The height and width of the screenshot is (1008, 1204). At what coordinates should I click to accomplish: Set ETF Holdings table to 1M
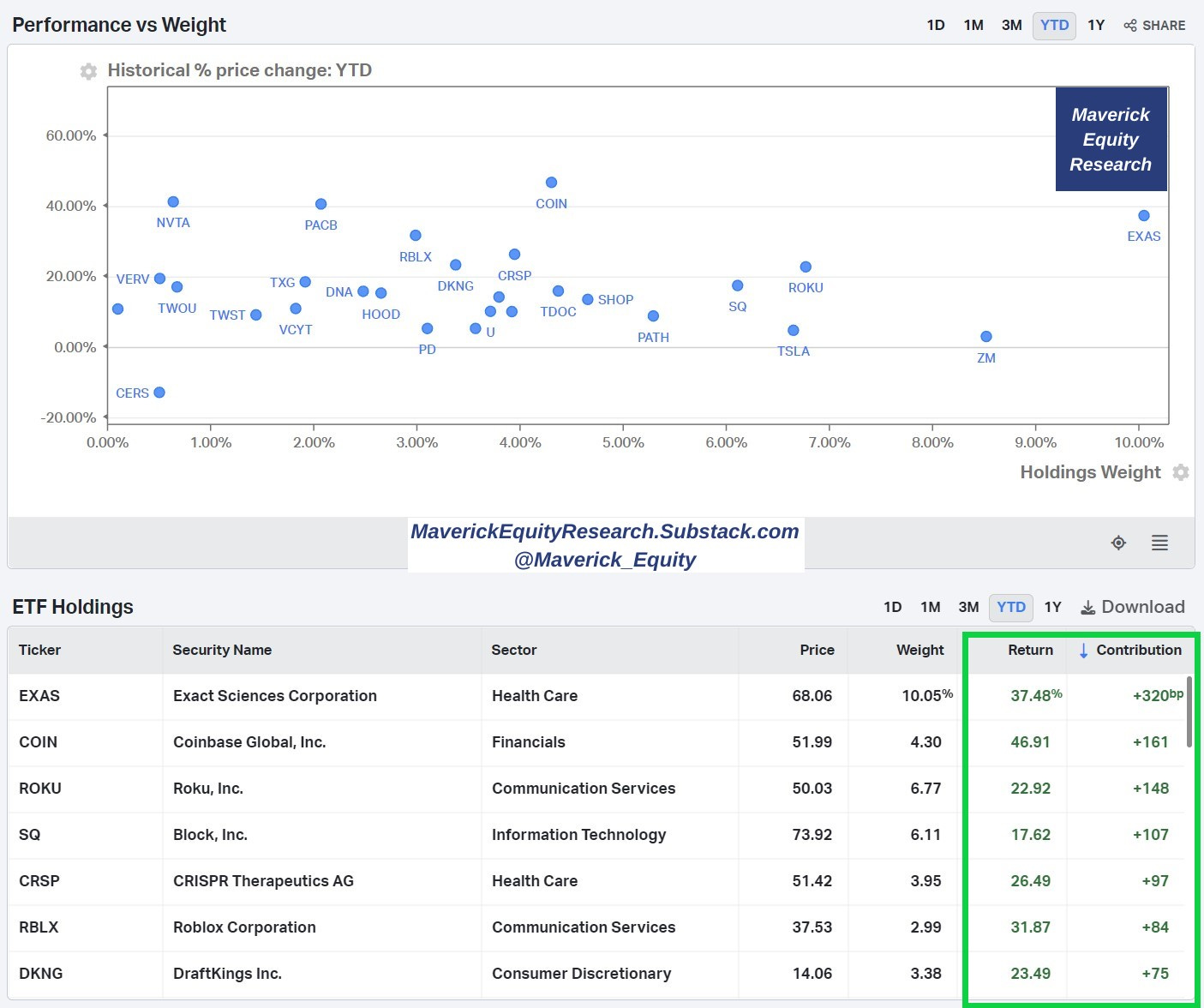[931, 607]
